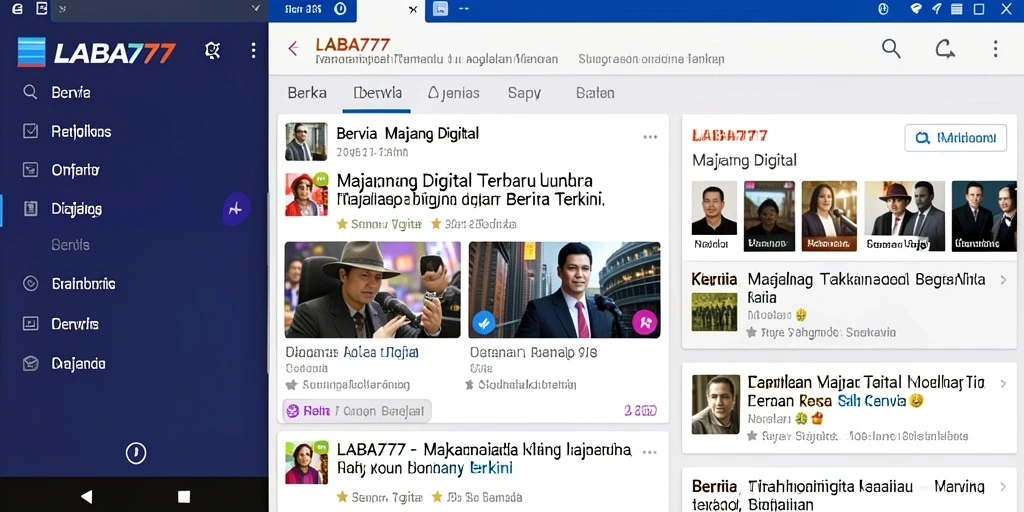Click the back arrow beside LABA777 header

[x=293, y=48]
